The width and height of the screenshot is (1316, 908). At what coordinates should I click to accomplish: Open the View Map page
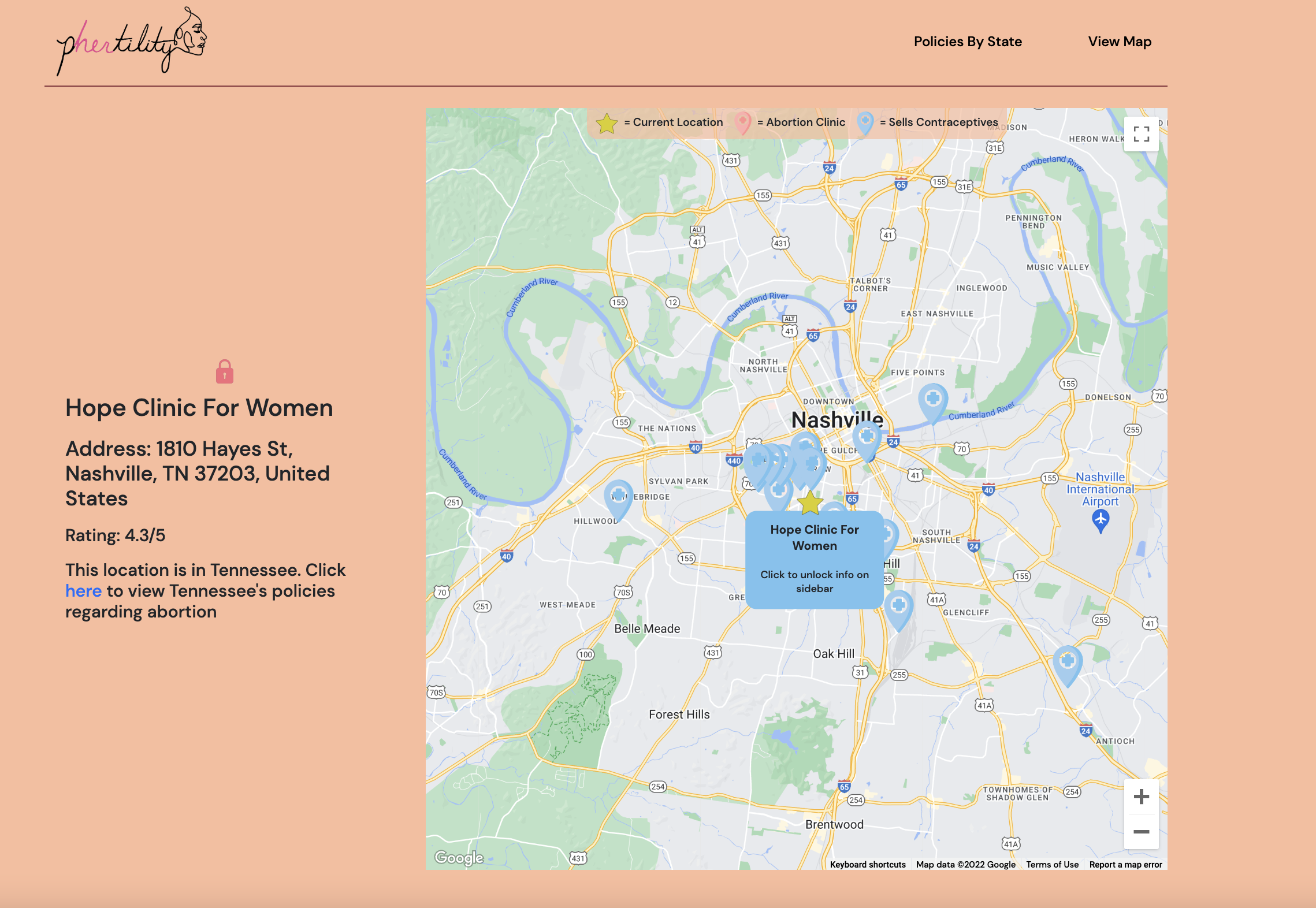tap(1120, 42)
